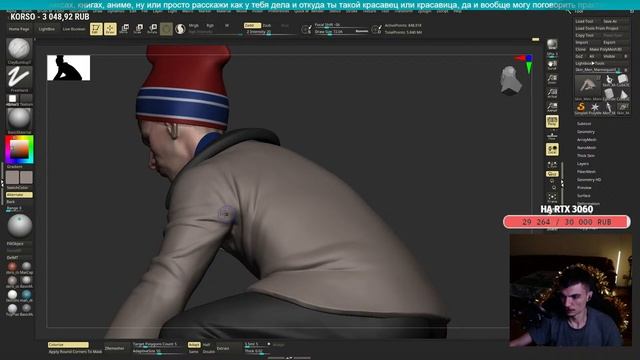Adjust the Z Intensity slider
The width and height of the screenshot is (640, 360).
(269, 32)
